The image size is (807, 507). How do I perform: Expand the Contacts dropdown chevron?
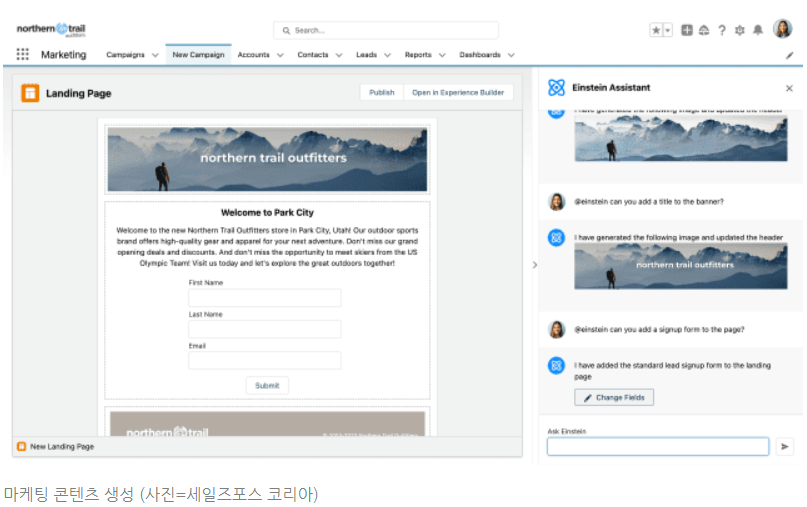339,55
